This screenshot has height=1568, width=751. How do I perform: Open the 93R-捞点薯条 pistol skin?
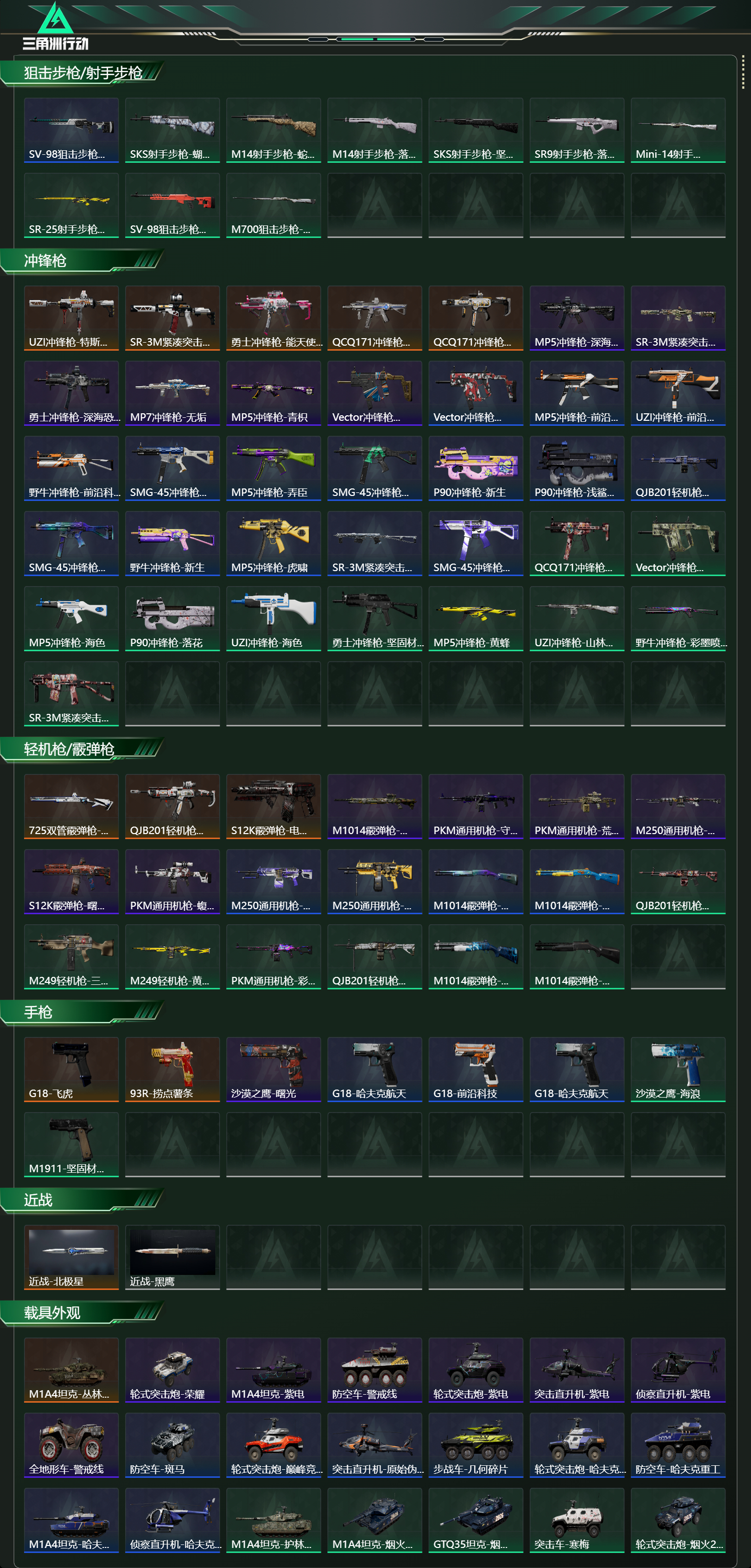[x=173, y=1070]
